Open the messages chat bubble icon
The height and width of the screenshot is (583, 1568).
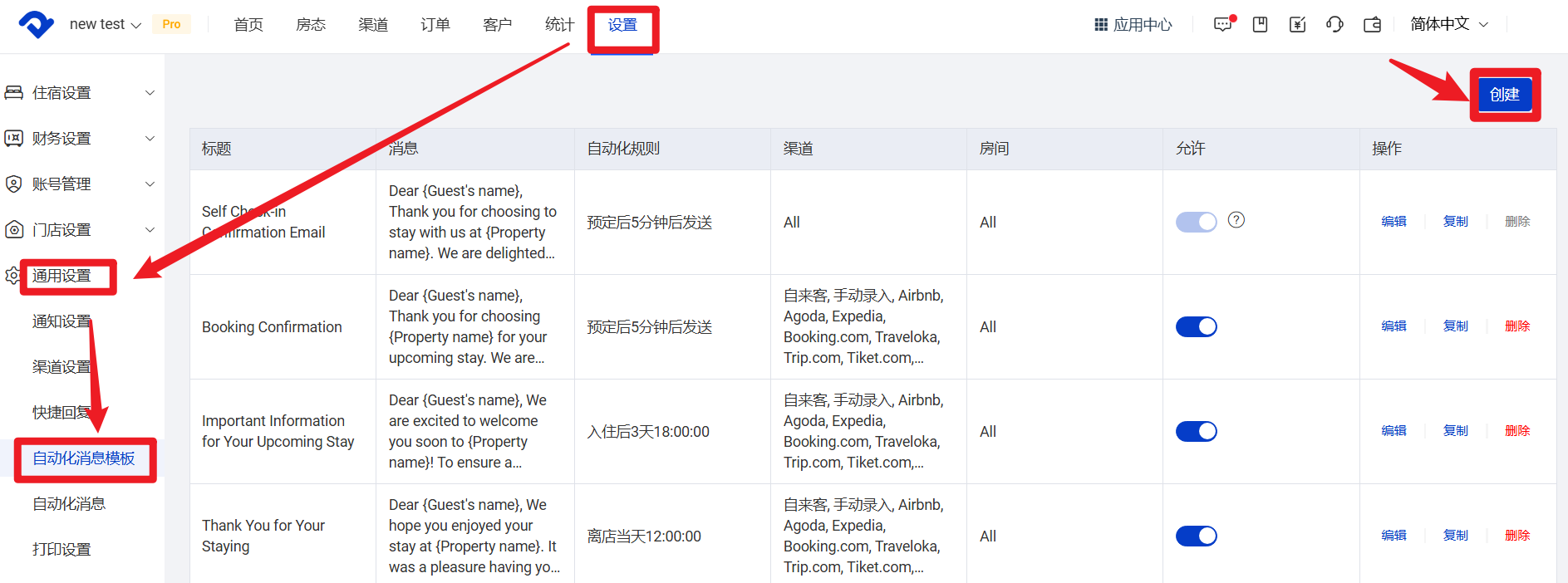click(1224, 24)
